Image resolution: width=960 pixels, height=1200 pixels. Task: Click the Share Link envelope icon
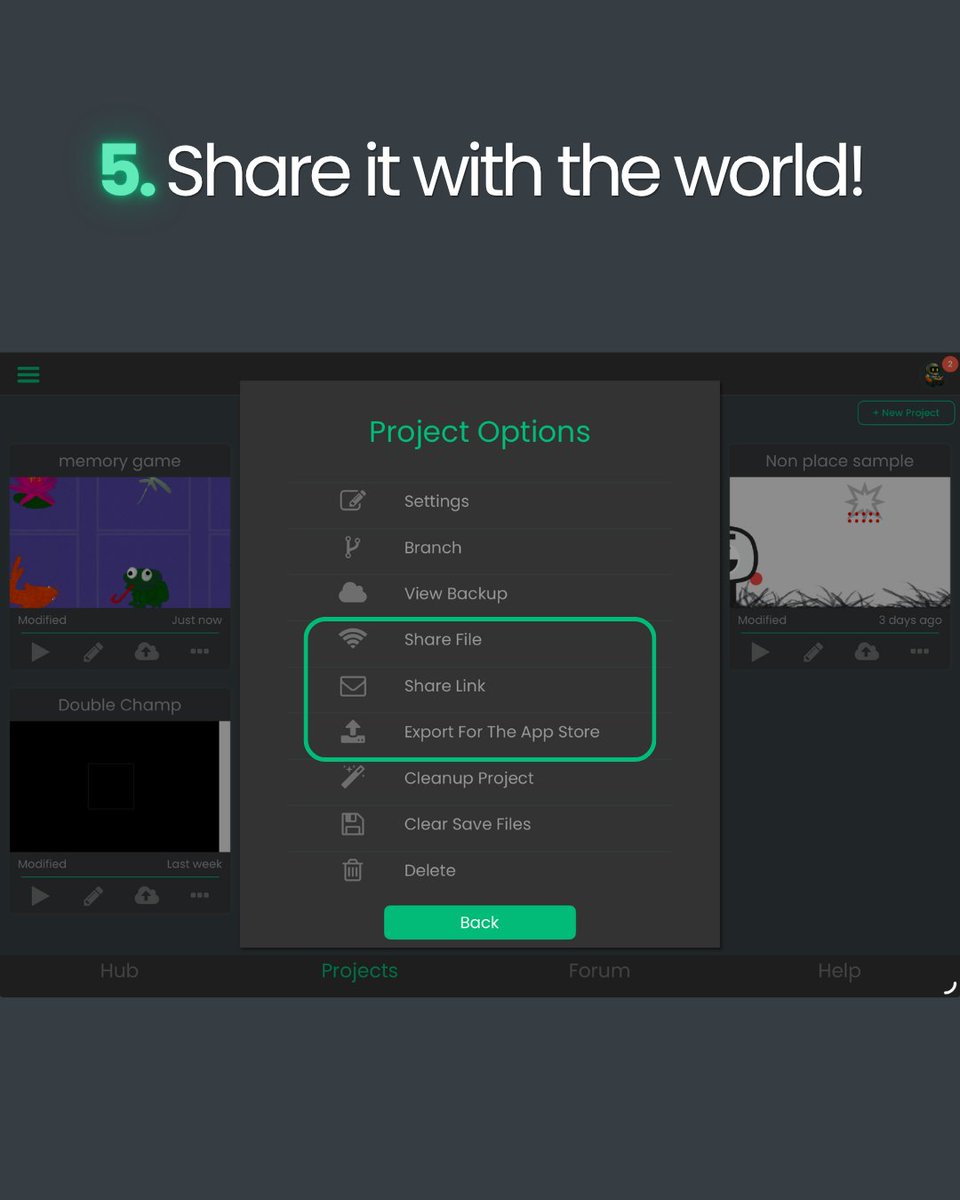(x=353, y=686)
